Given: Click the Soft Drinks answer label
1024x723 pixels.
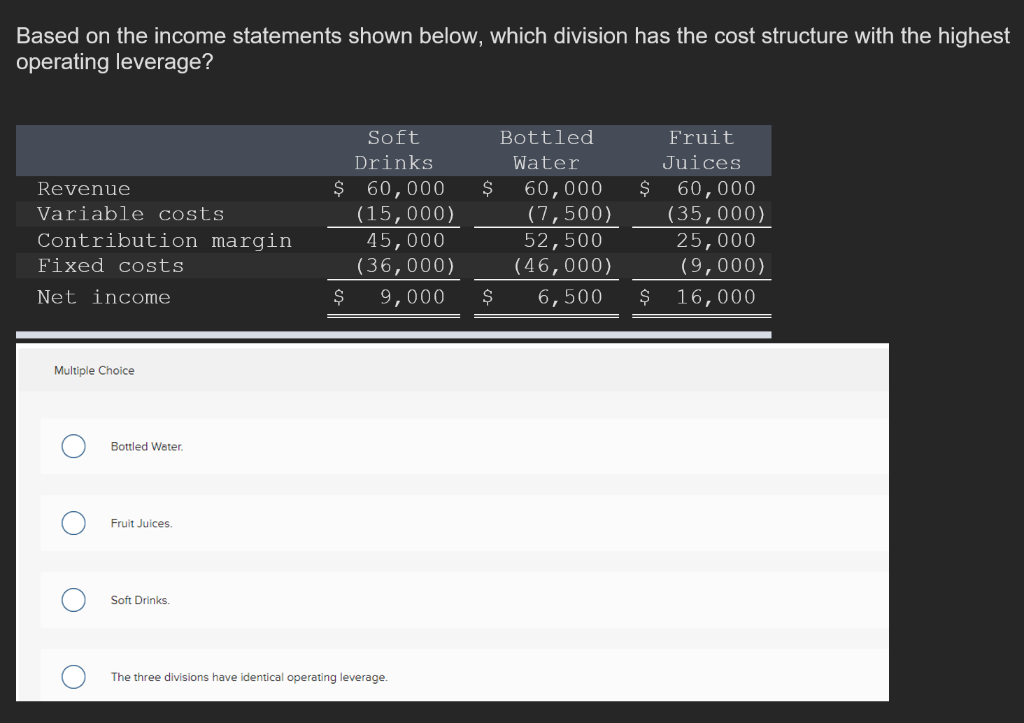Looking at the screenshot, I should point(137,600).
